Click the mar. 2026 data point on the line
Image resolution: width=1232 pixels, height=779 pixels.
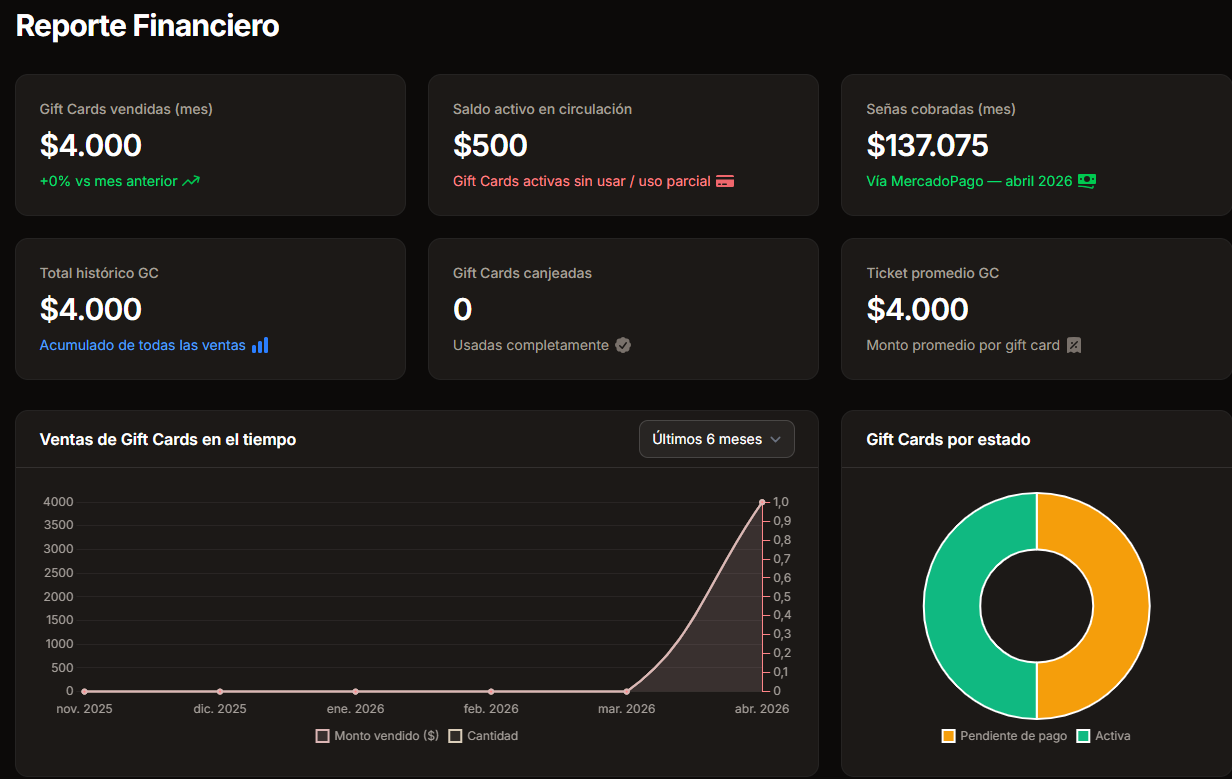point(627,691)
